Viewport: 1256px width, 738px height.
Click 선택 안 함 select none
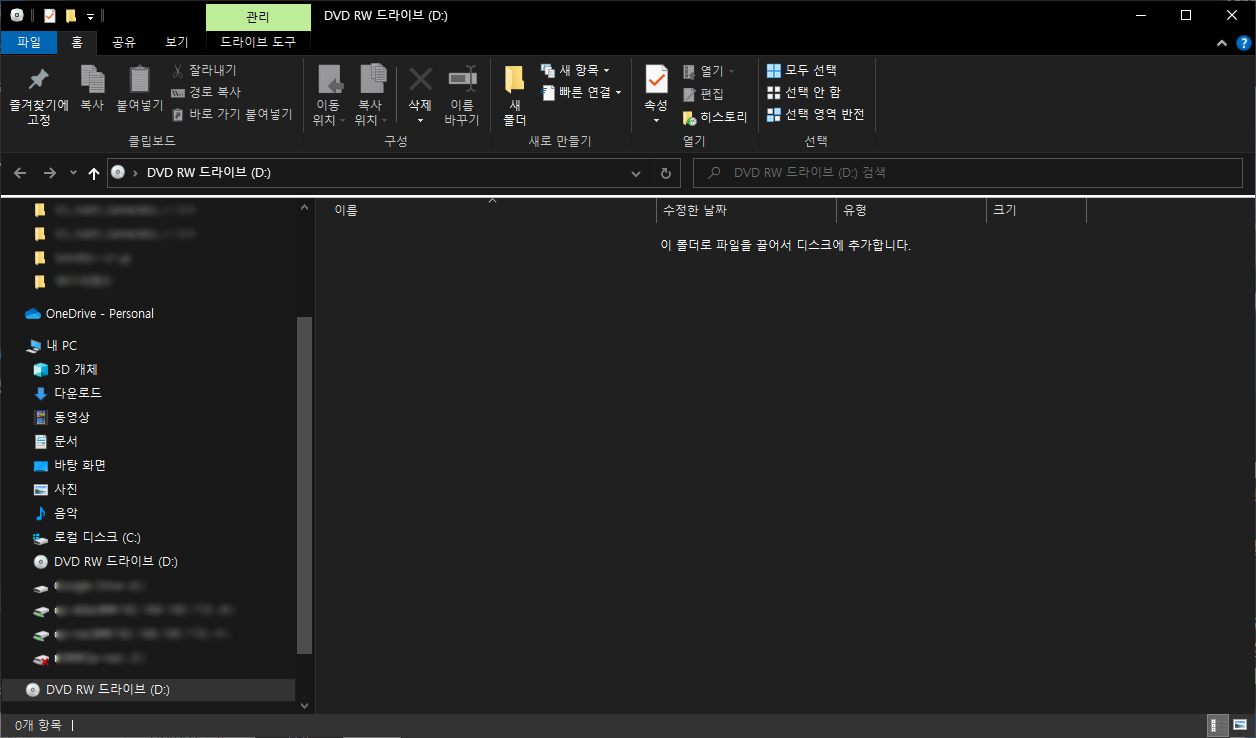804,92
